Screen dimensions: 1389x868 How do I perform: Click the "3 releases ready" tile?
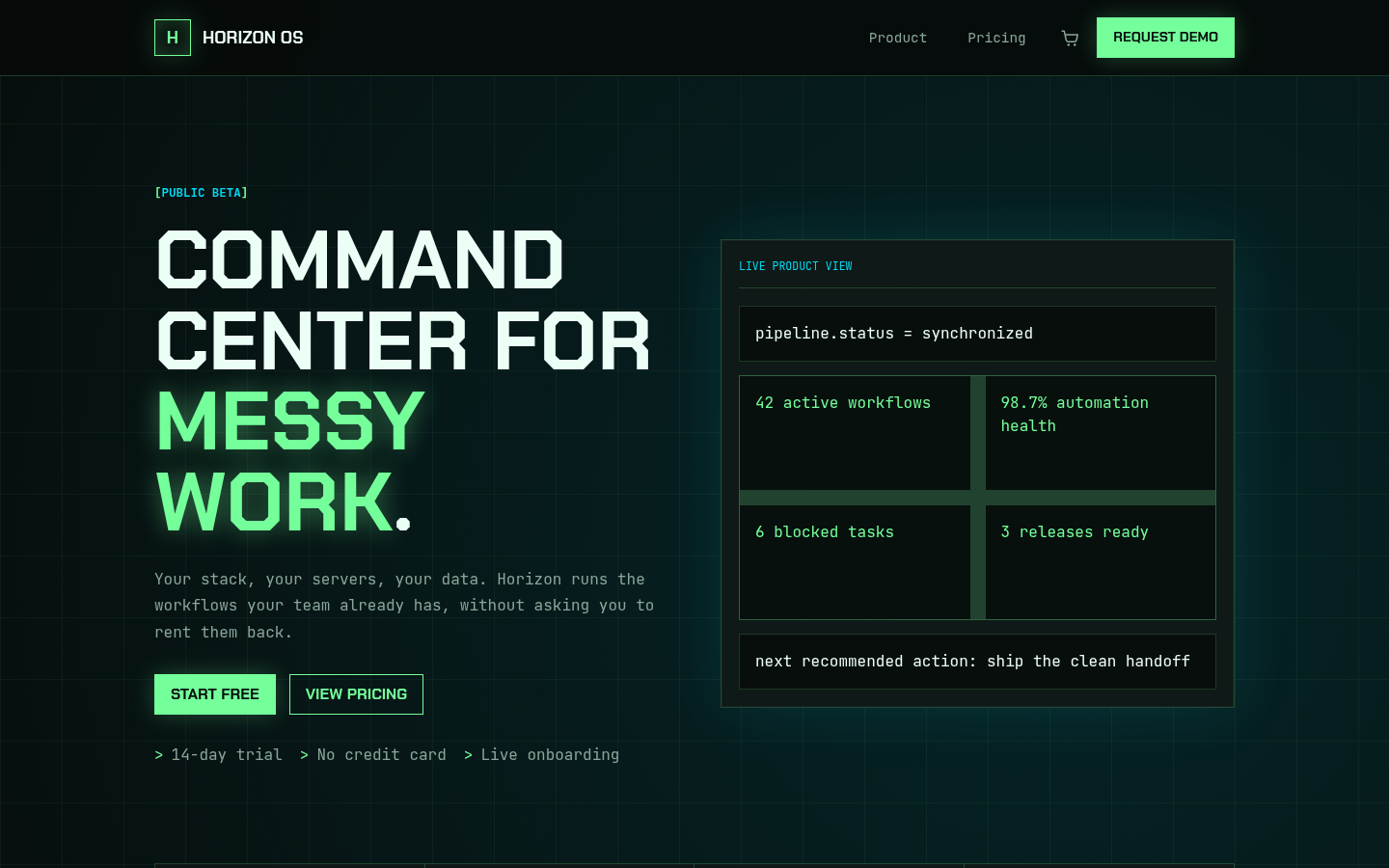coord(1101,562)
